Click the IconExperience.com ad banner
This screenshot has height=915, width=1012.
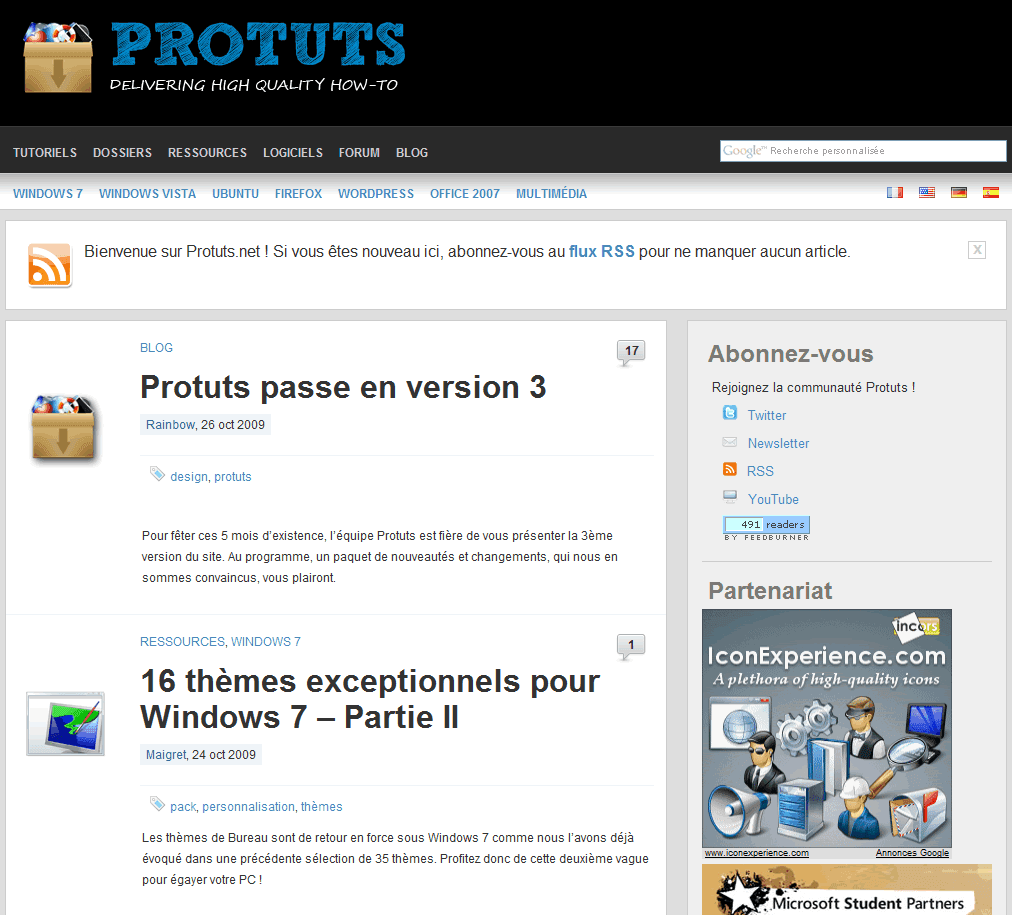827,728
